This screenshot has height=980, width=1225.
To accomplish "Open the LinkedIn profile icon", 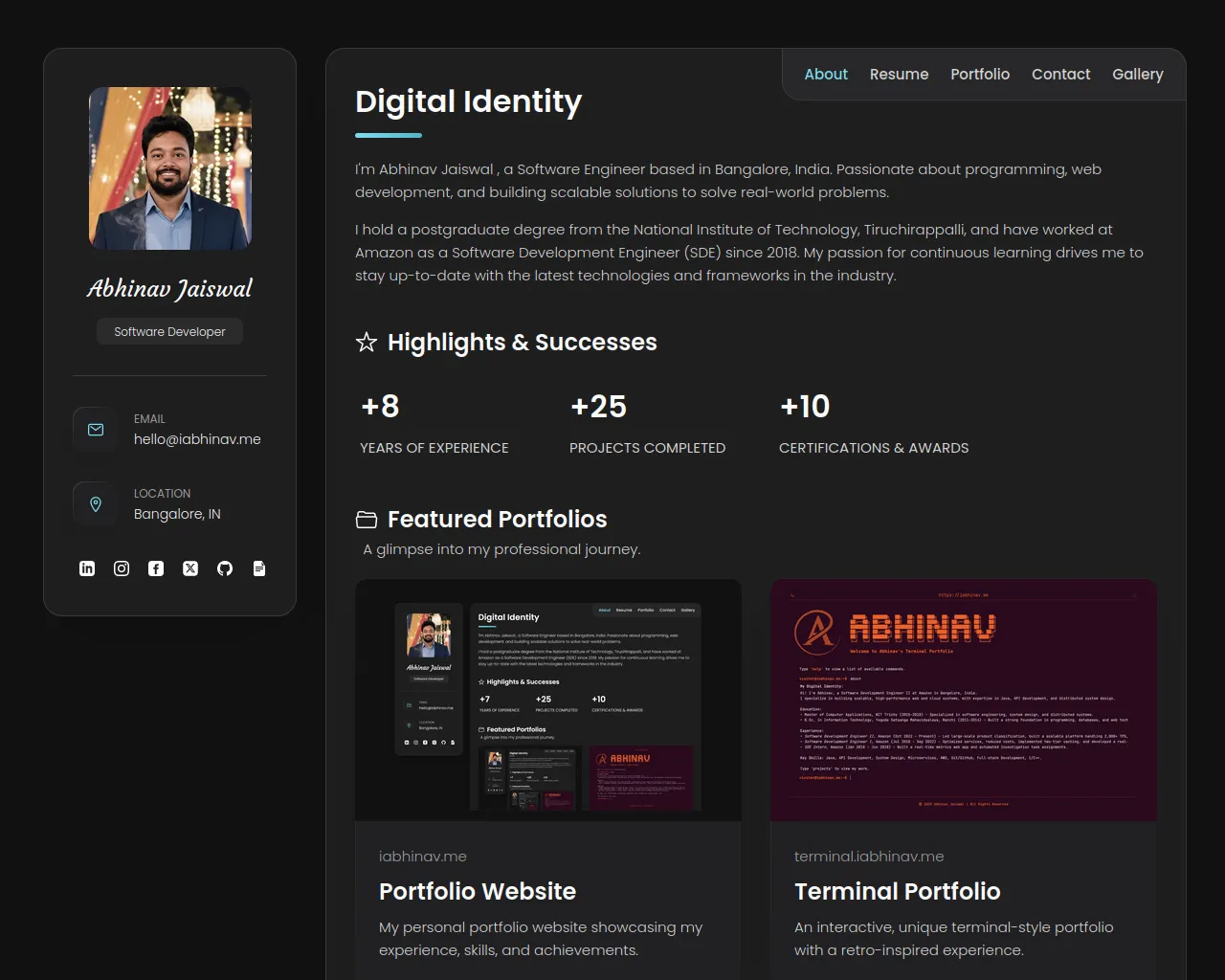I will coord(87,568).
